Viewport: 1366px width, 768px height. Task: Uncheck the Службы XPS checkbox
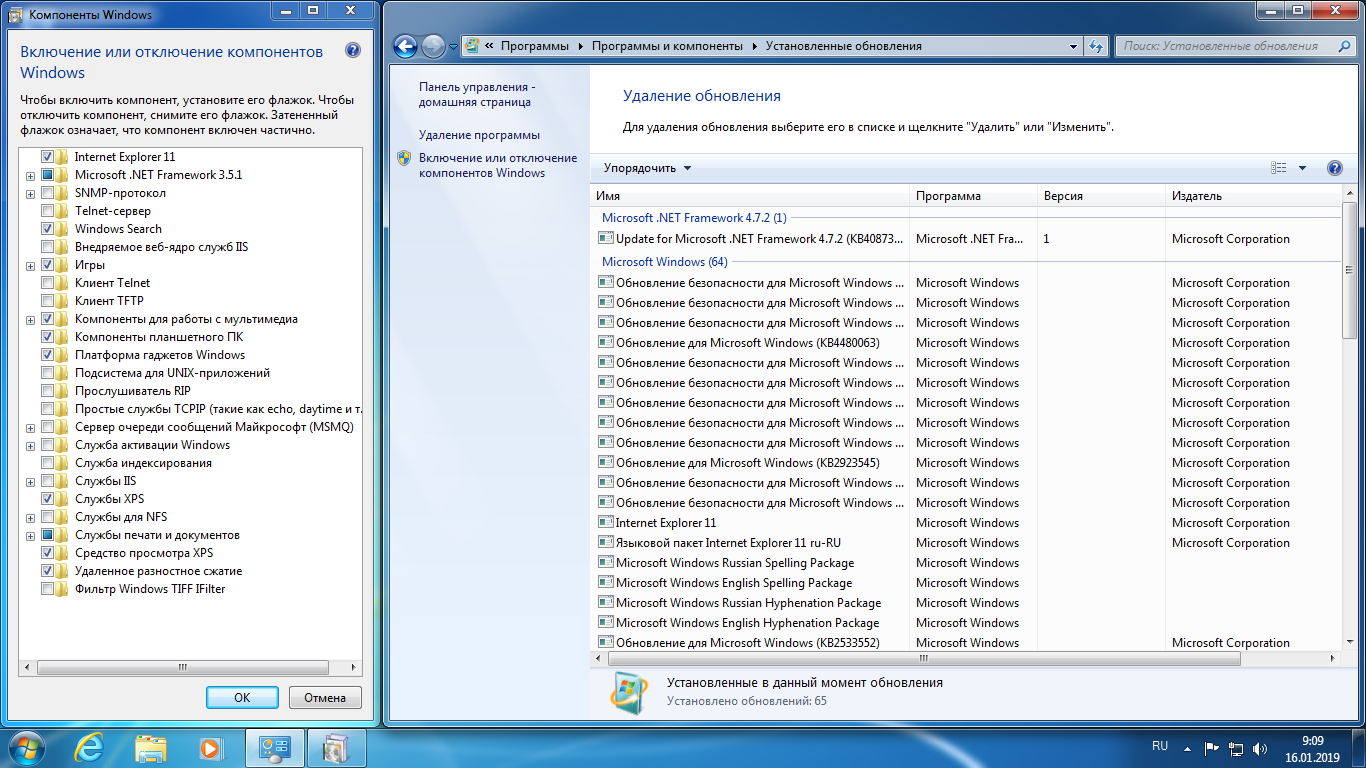pos(48,499)
